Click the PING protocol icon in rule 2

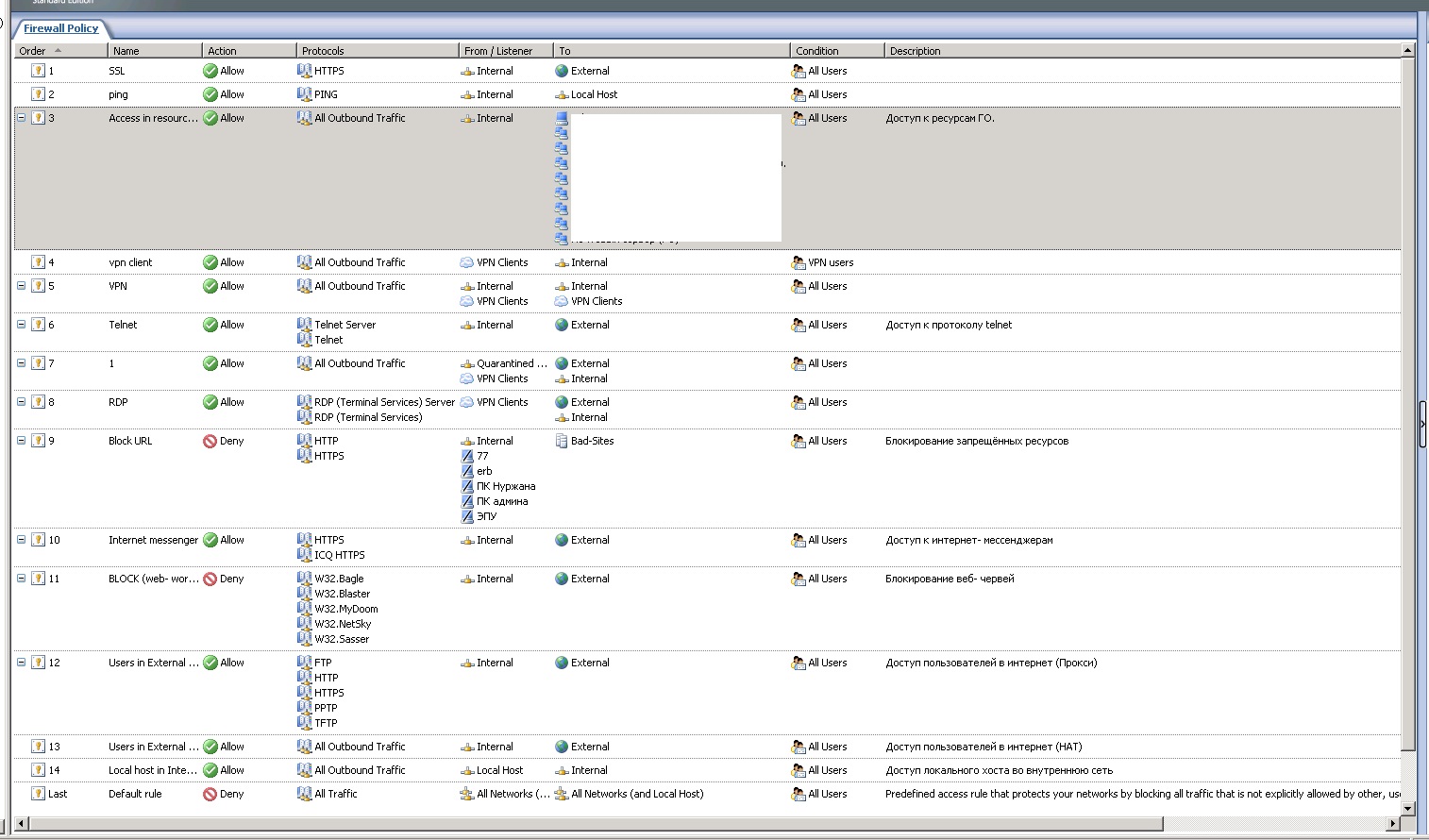click(x=305, y=94)
